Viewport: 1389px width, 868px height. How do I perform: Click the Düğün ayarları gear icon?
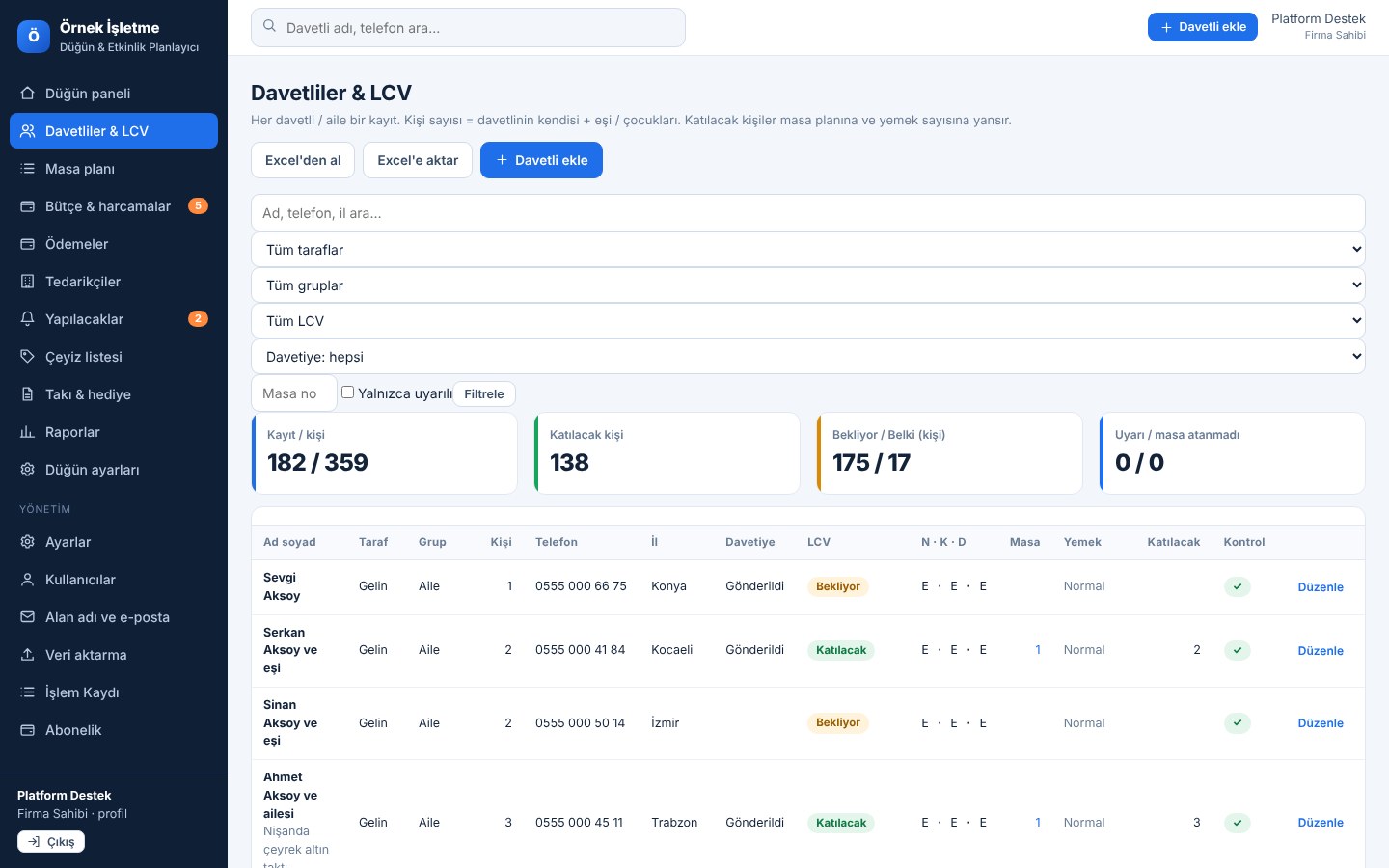(28, 470)
